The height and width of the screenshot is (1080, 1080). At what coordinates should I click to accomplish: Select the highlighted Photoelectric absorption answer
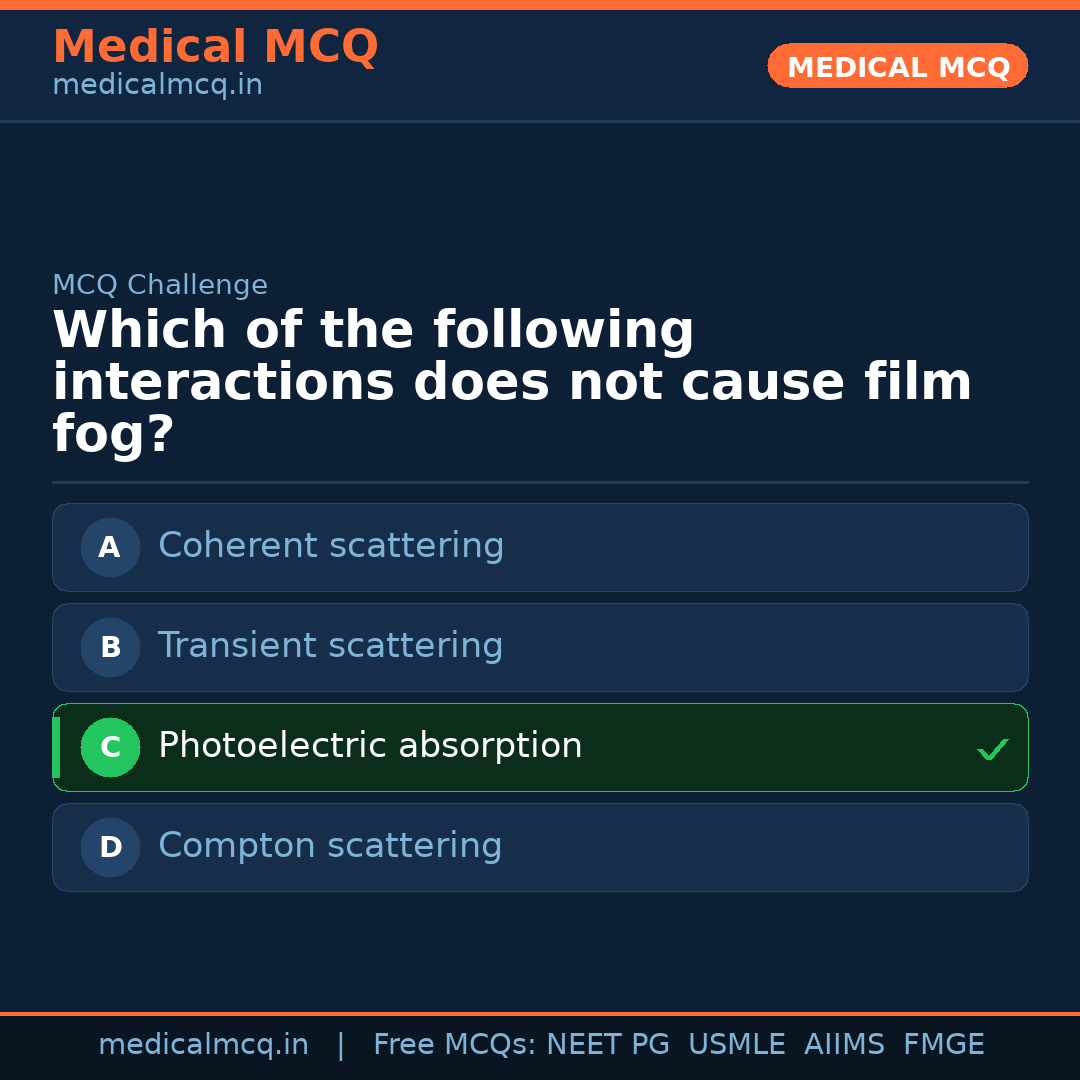(x=540, y=747)
